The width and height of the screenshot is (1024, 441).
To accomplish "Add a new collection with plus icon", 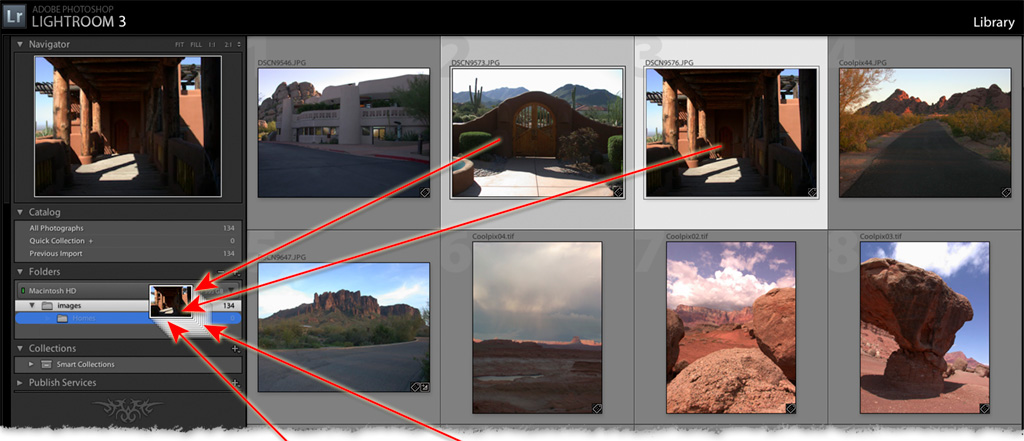I will 236,349.
